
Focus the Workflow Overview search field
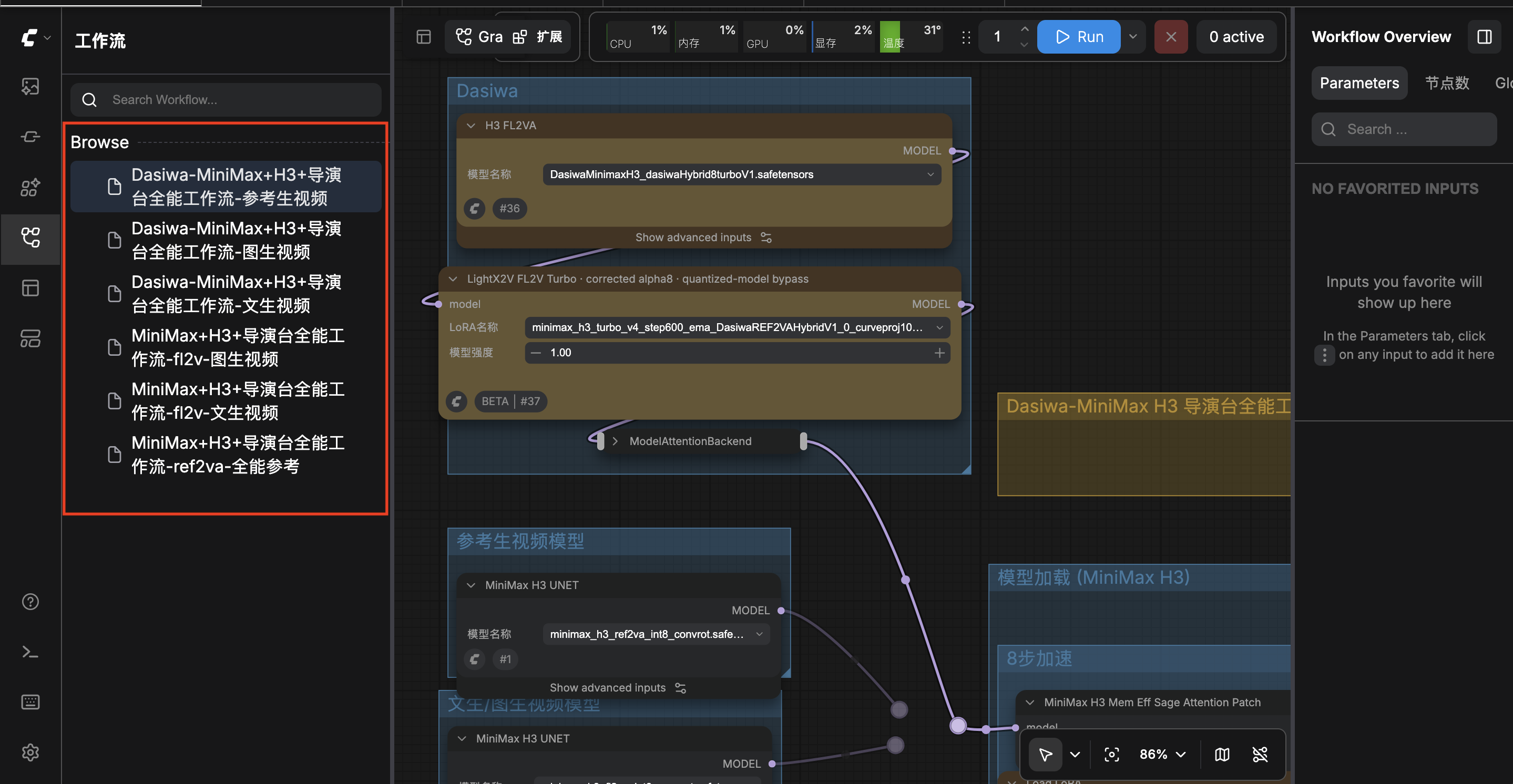click(x=1404, y=129)
